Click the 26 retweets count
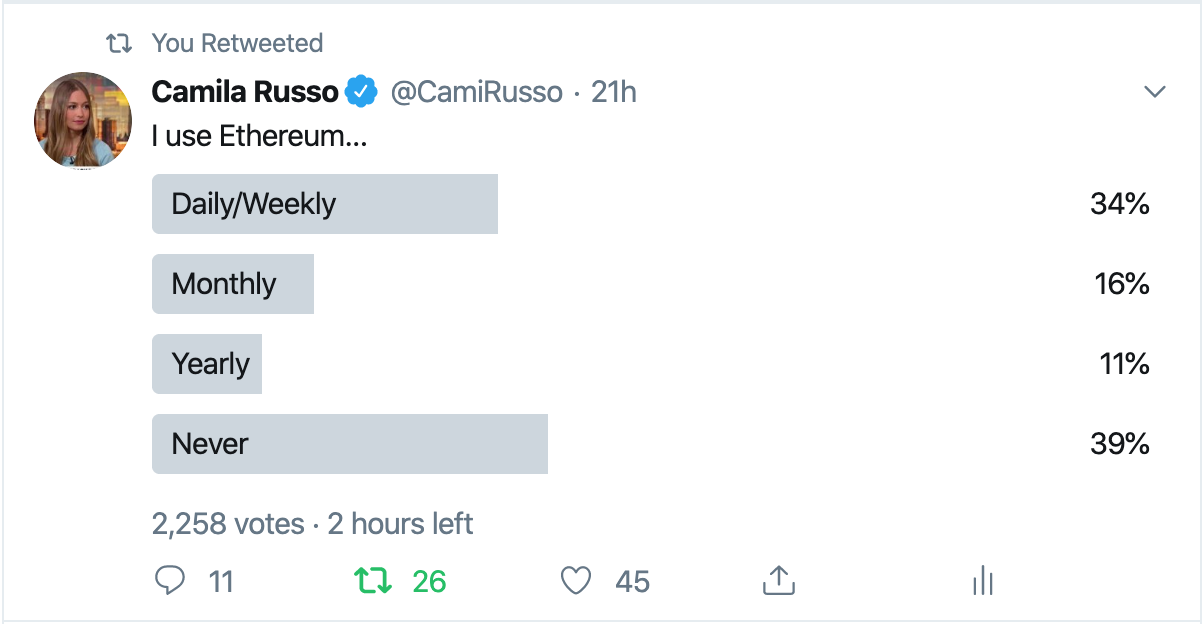1204x624 pixels. tap(429, 581)
